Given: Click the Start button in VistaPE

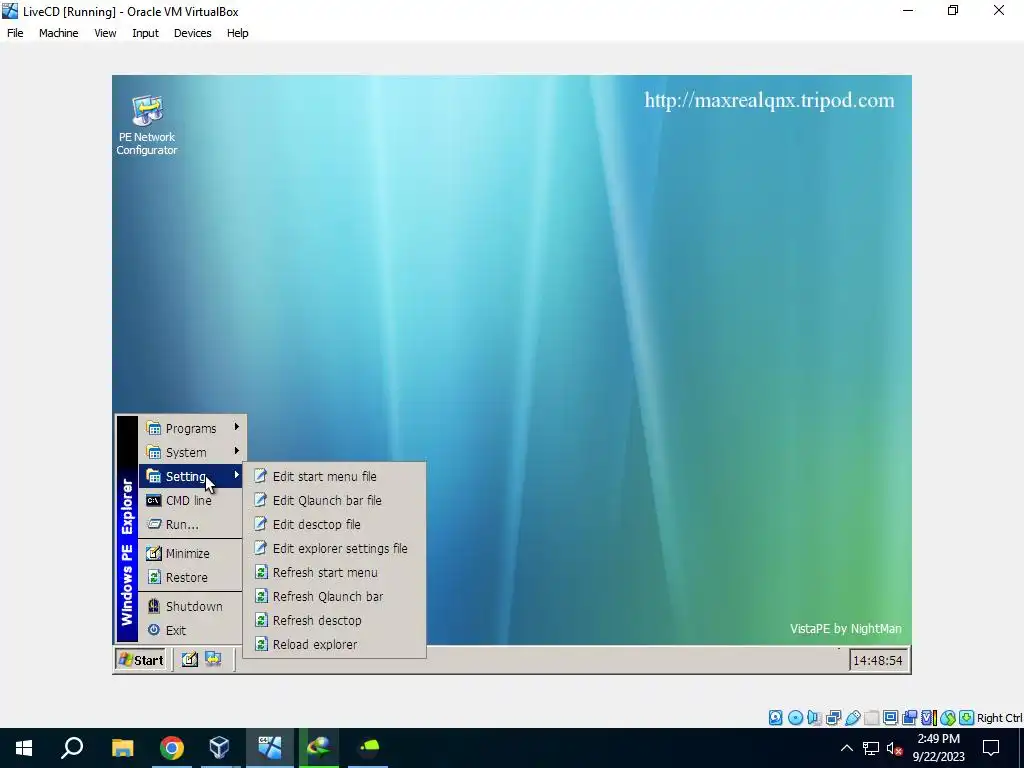Looking at the screenshot, I should pyautogui.click(x=140, y=660).
